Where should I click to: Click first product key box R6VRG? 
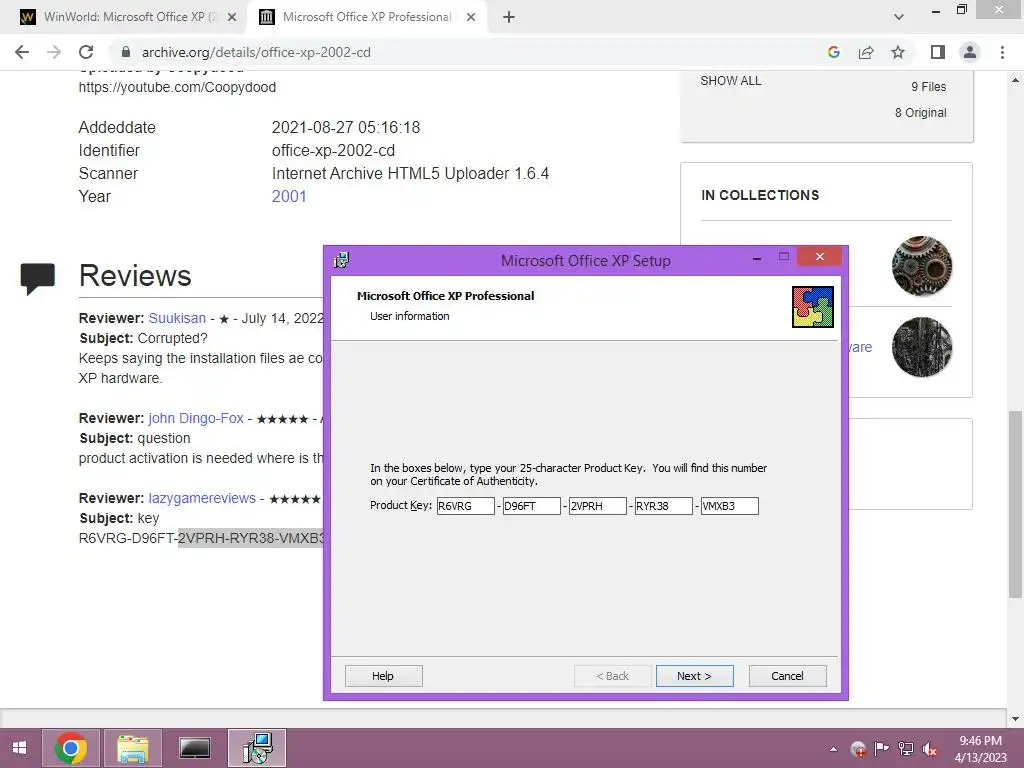466,506
